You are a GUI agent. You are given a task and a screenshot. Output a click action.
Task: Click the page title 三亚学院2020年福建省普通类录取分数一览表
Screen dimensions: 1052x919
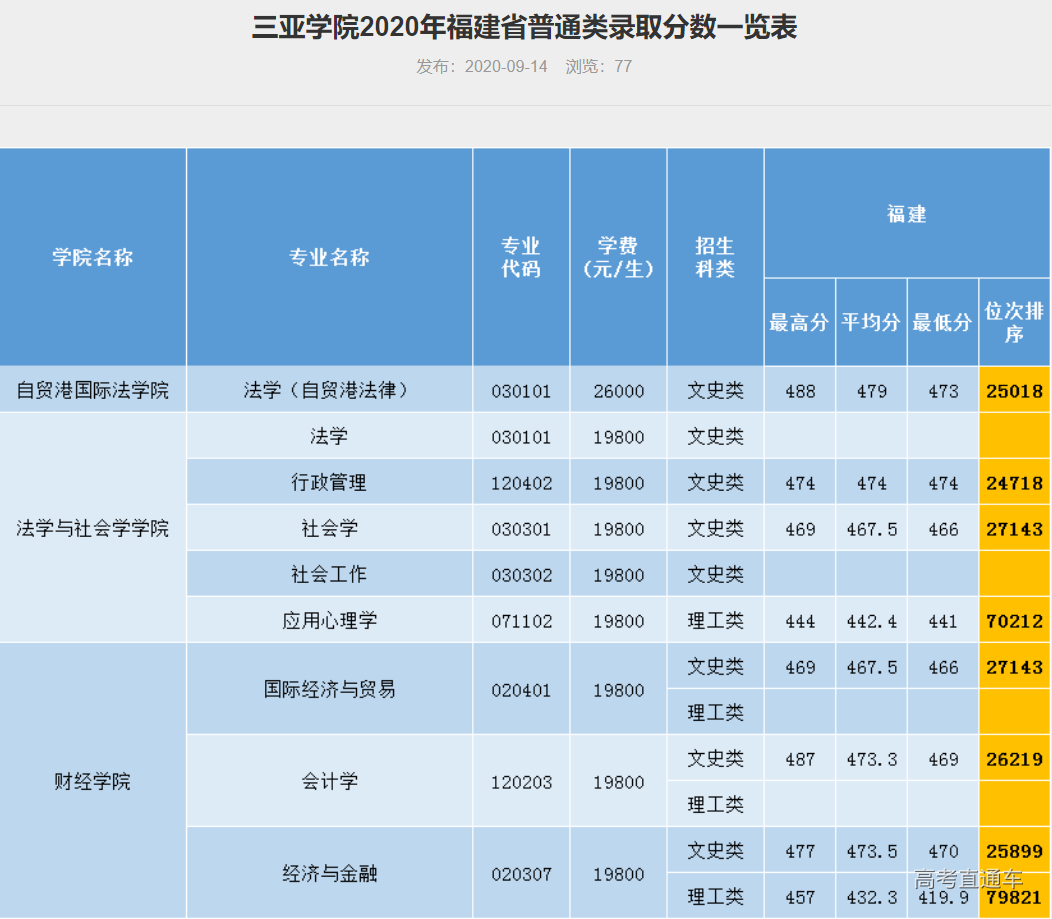pos(526,28)
